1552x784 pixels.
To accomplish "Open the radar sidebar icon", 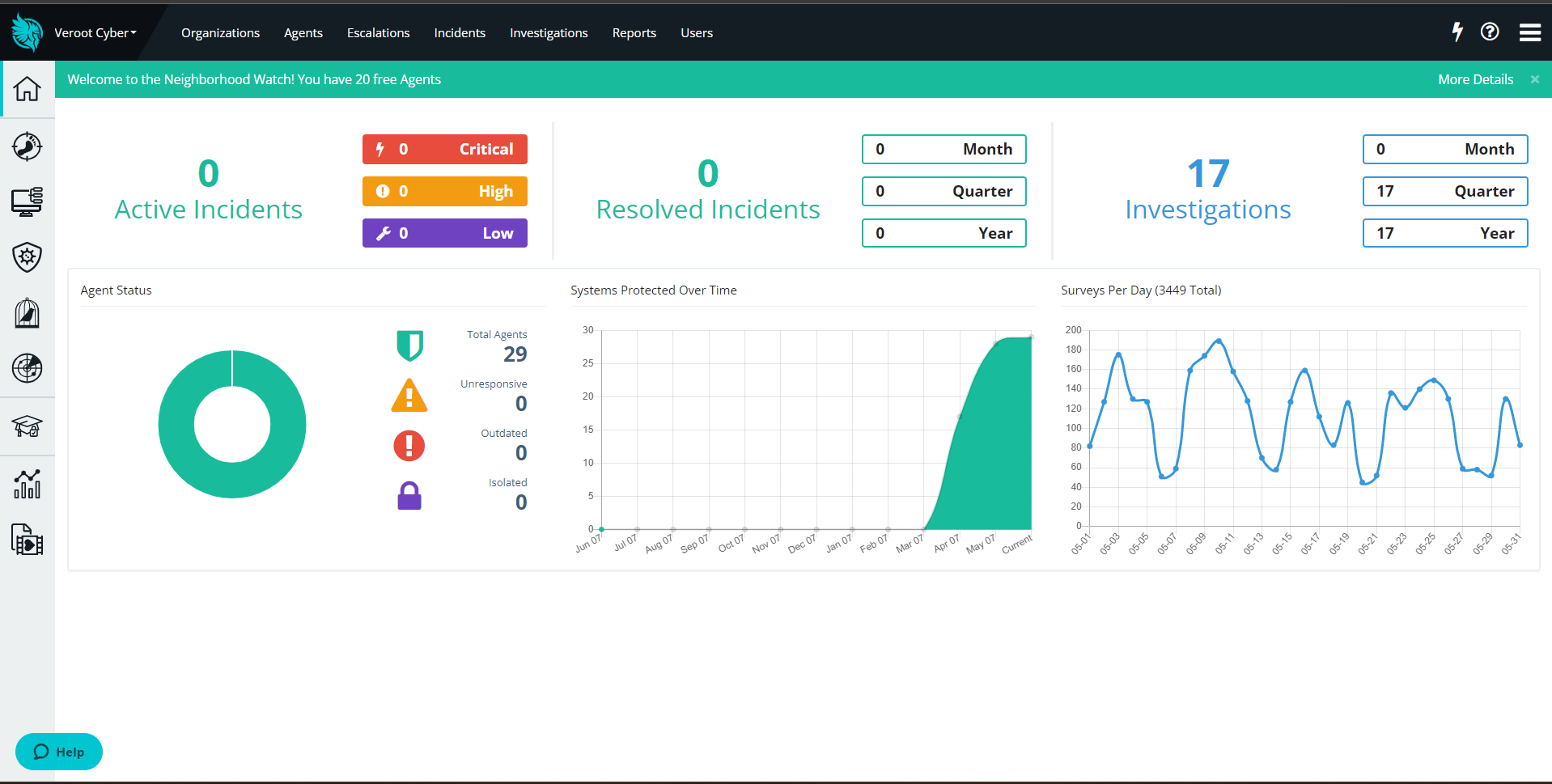I will tap(27, 368).
